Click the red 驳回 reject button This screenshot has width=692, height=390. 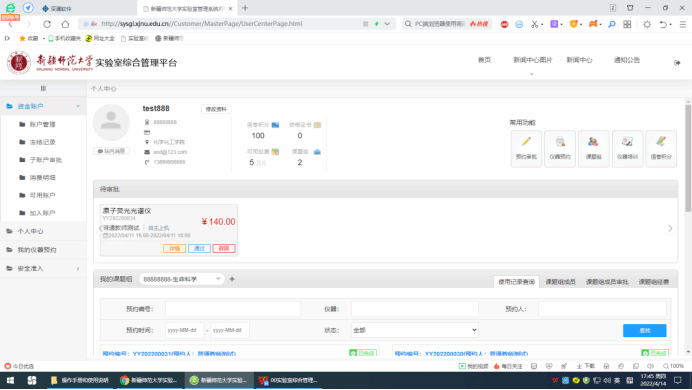pos(224,248)
